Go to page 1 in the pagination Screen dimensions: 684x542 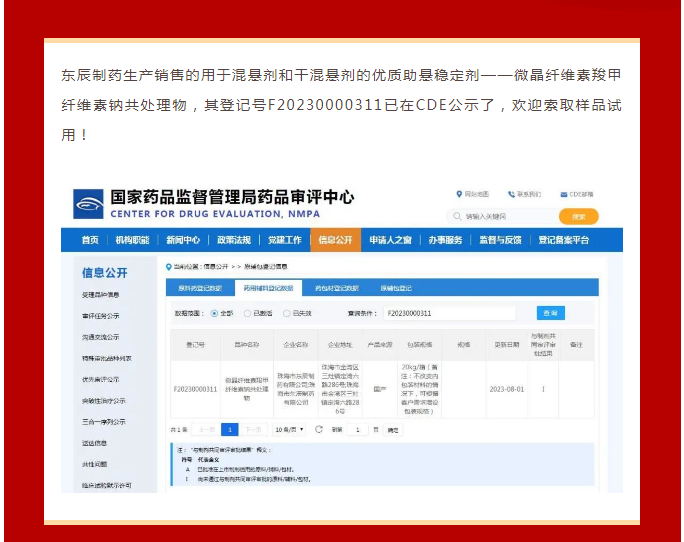click(x=229, y=429)
